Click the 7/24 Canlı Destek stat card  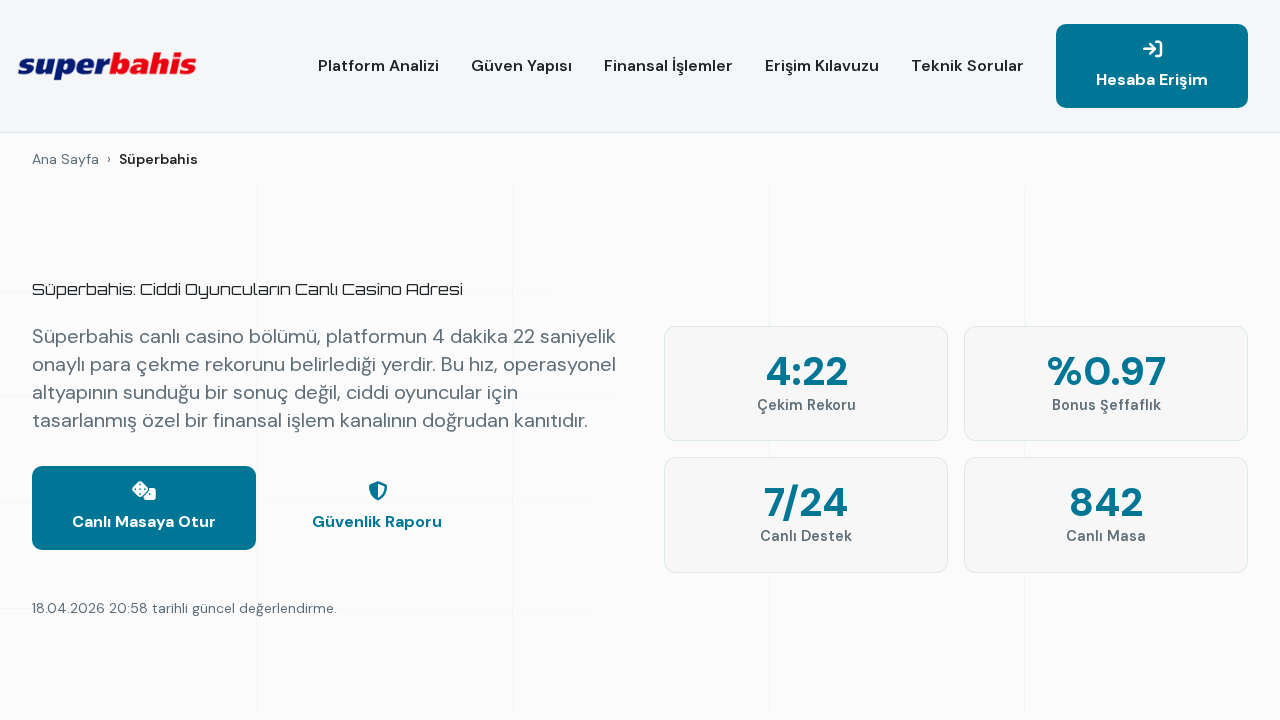pyautogui.click(x=806, y=515)
